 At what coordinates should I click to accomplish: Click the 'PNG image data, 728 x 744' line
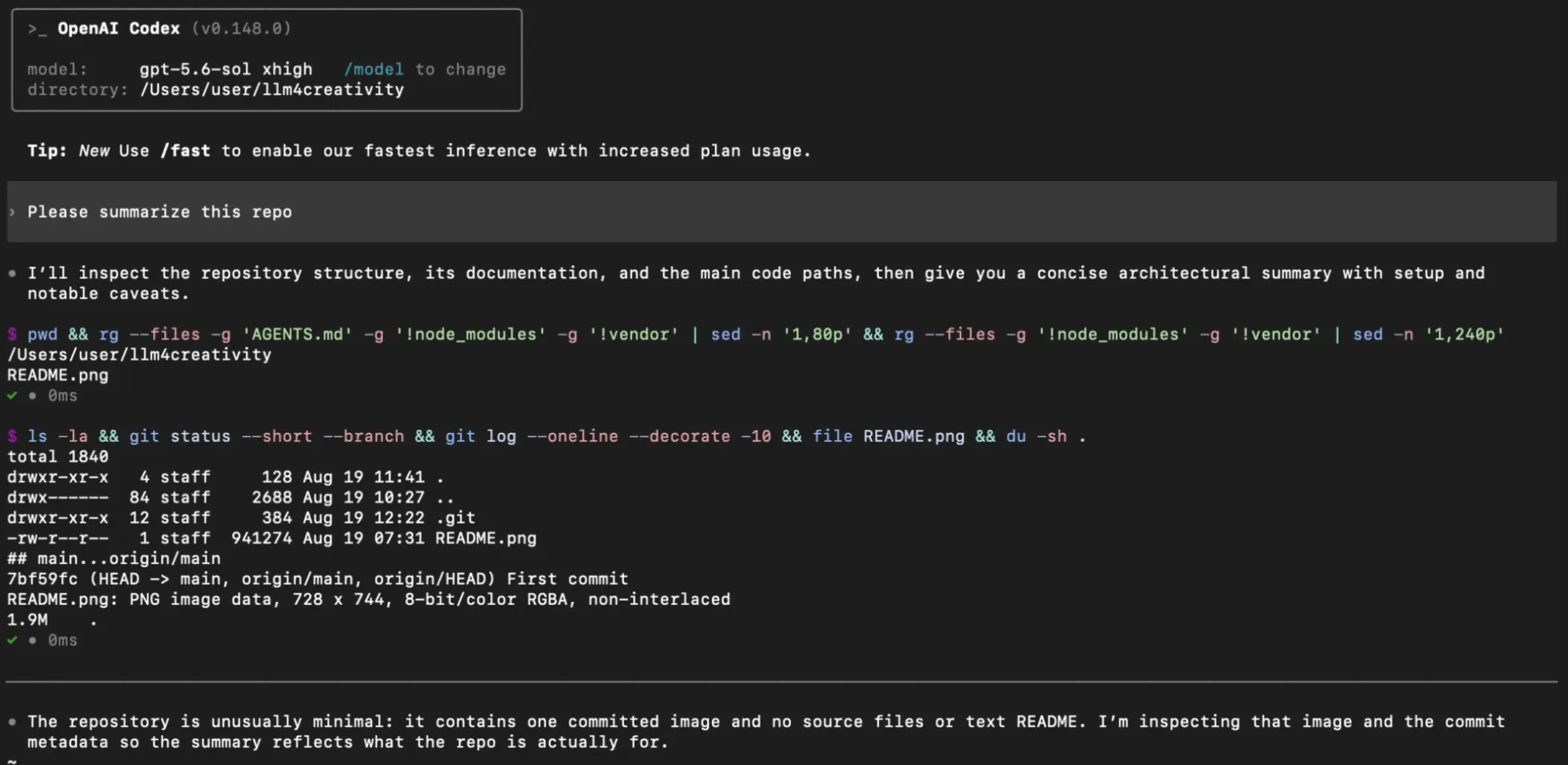pyautogui.click(x=369, y=600)
